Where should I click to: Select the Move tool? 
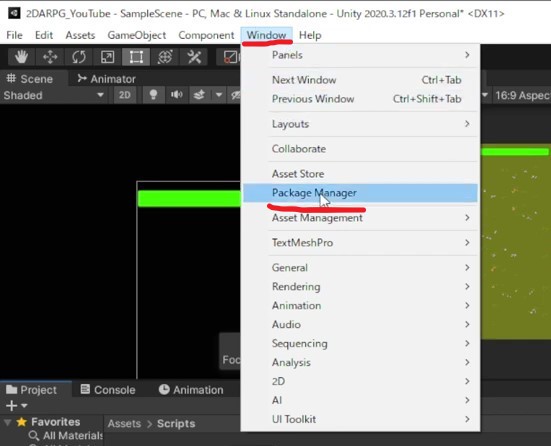50,57
